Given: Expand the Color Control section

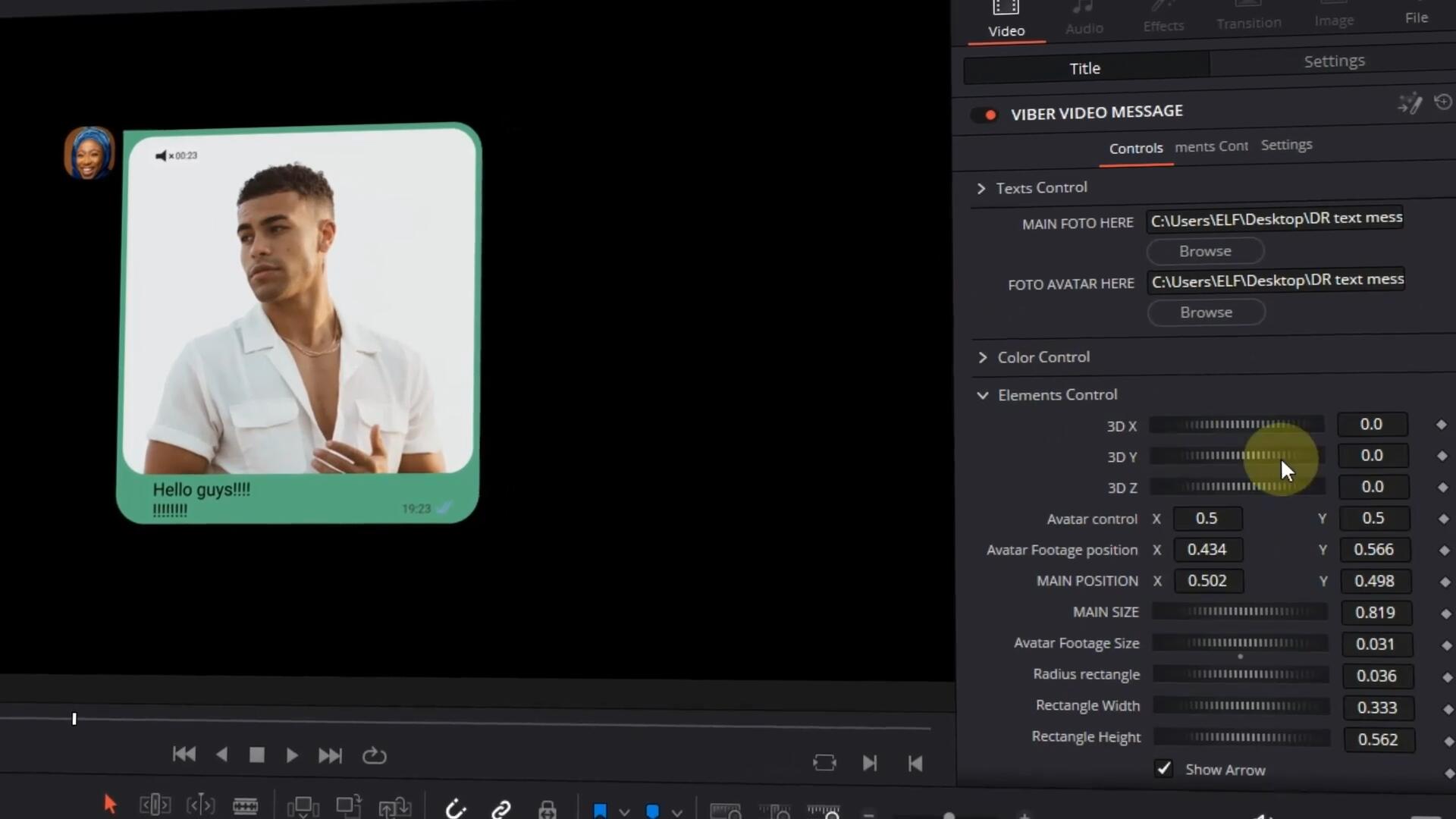Looking at the screenshot, I should click(x=983, y=357).
